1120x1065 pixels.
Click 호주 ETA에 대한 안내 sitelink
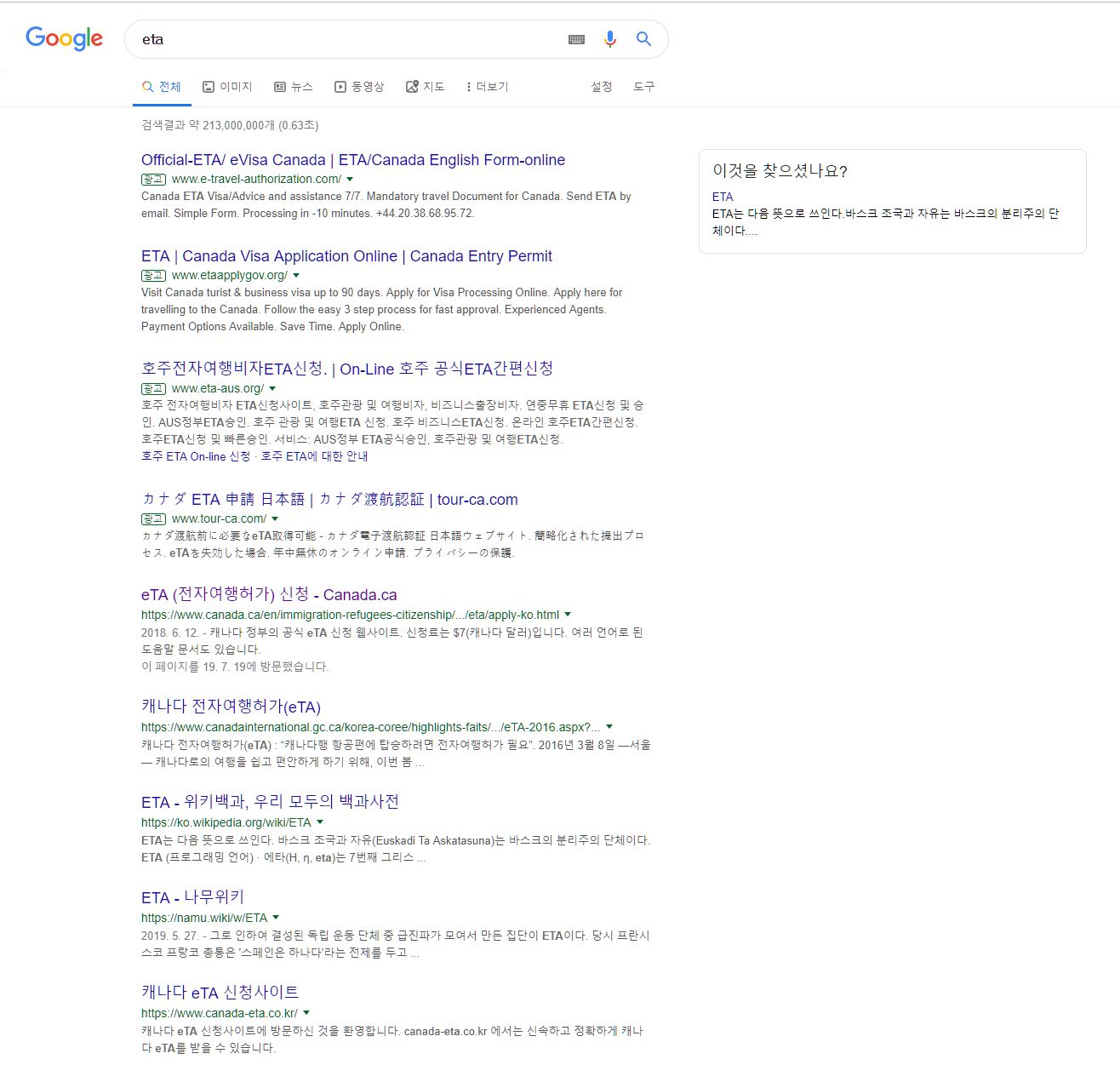pyautogui.click(x=314, y=456)
